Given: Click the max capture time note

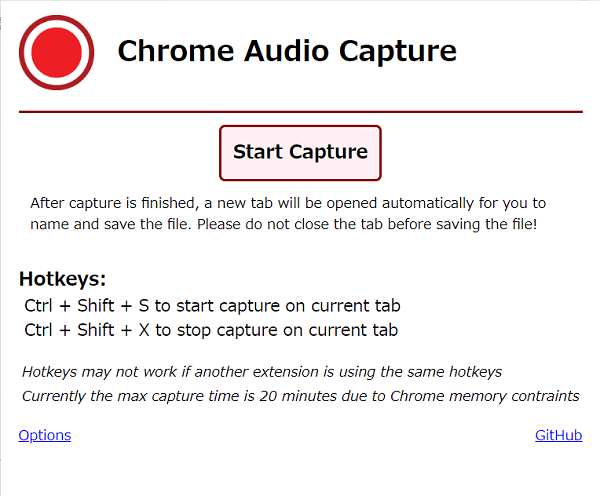Looking at the screenshot, I should pos(300,396).
